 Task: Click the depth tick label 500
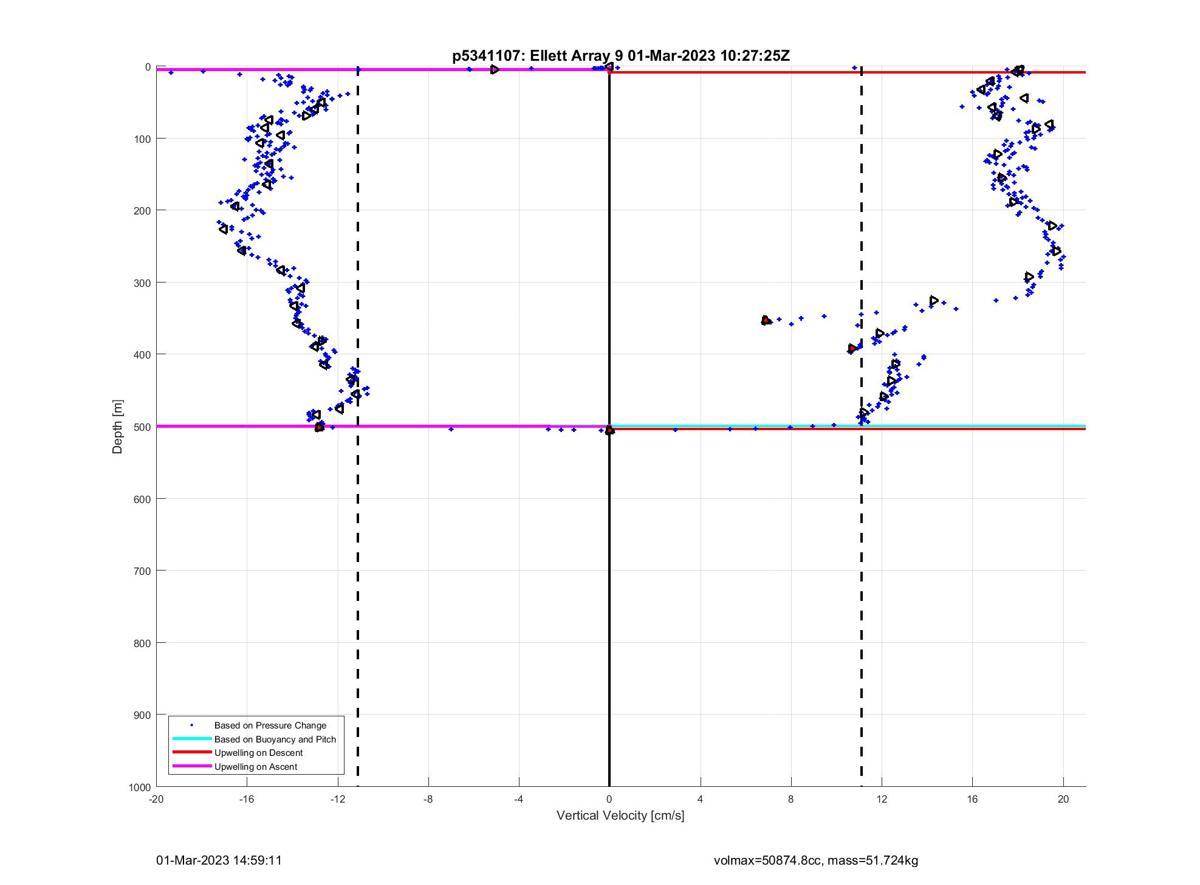(142, 427)
